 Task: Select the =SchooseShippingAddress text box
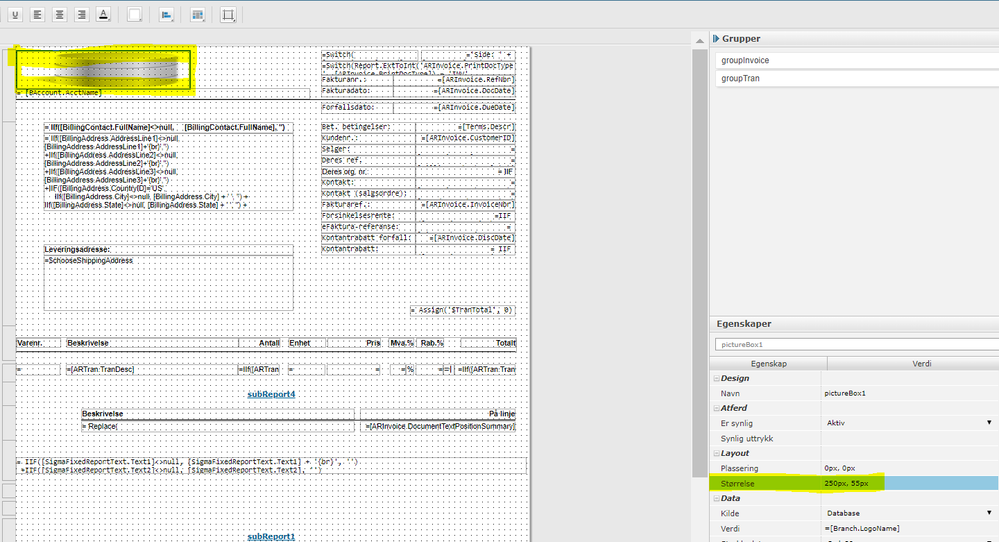coord(168,283)
